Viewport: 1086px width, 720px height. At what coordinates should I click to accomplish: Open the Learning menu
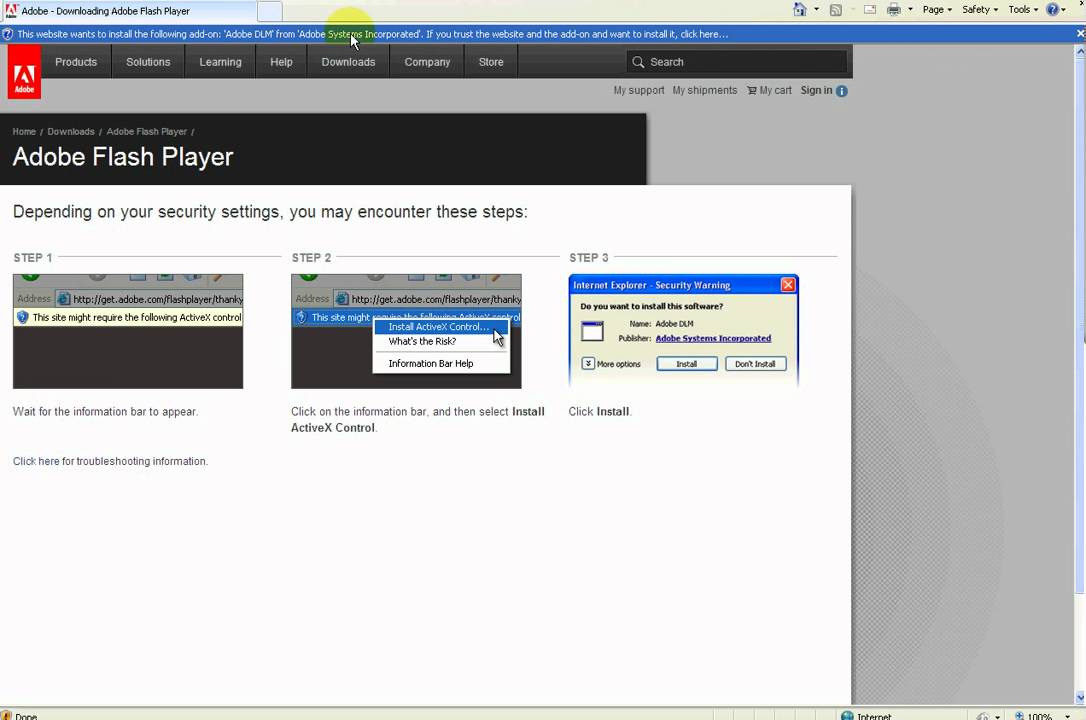pyautogui.click(x=220, y=62)
